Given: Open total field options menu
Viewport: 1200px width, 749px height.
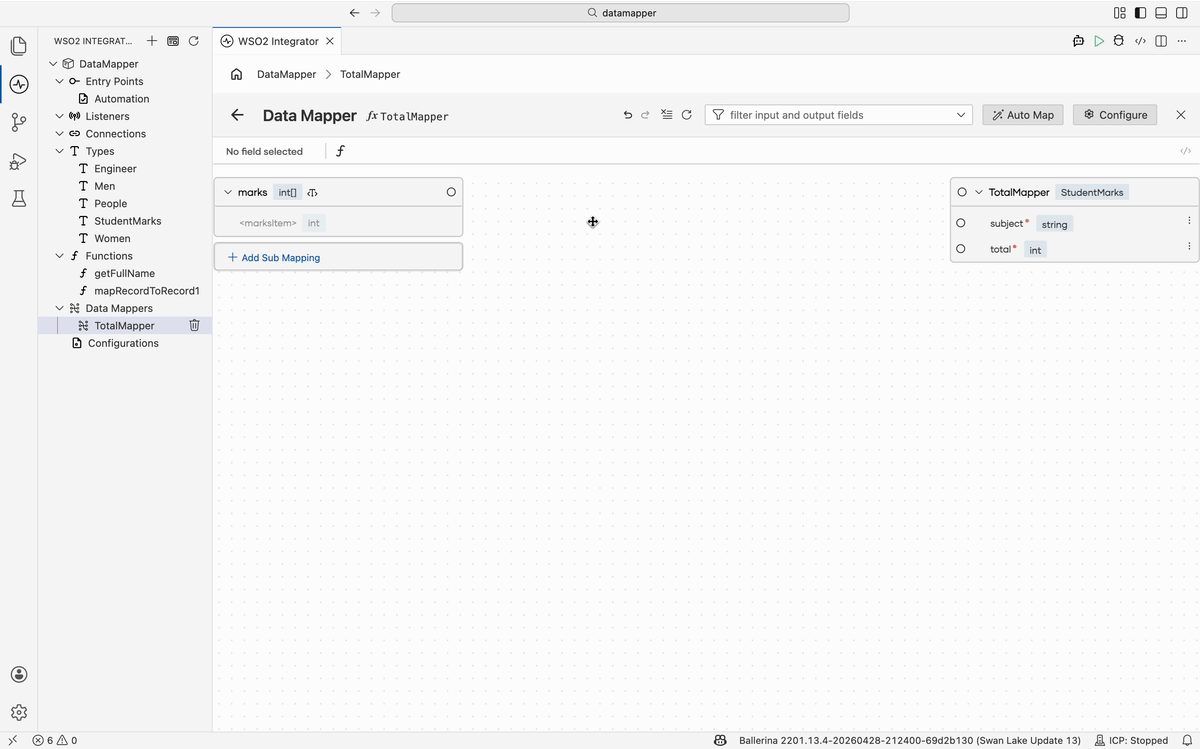Looking at the screenshot, I should tap(1189, 246).
